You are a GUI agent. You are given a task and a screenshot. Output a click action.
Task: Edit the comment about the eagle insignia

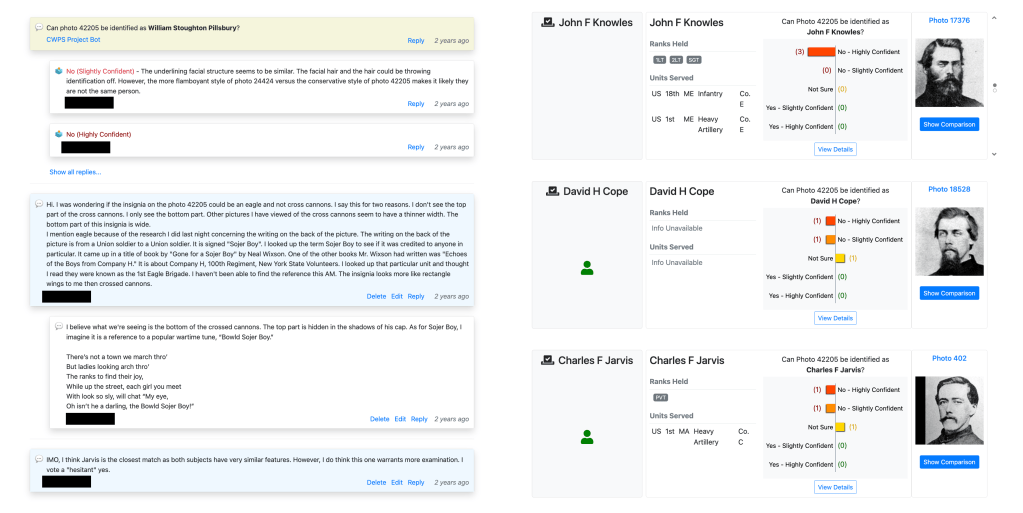tap(397, 296)
